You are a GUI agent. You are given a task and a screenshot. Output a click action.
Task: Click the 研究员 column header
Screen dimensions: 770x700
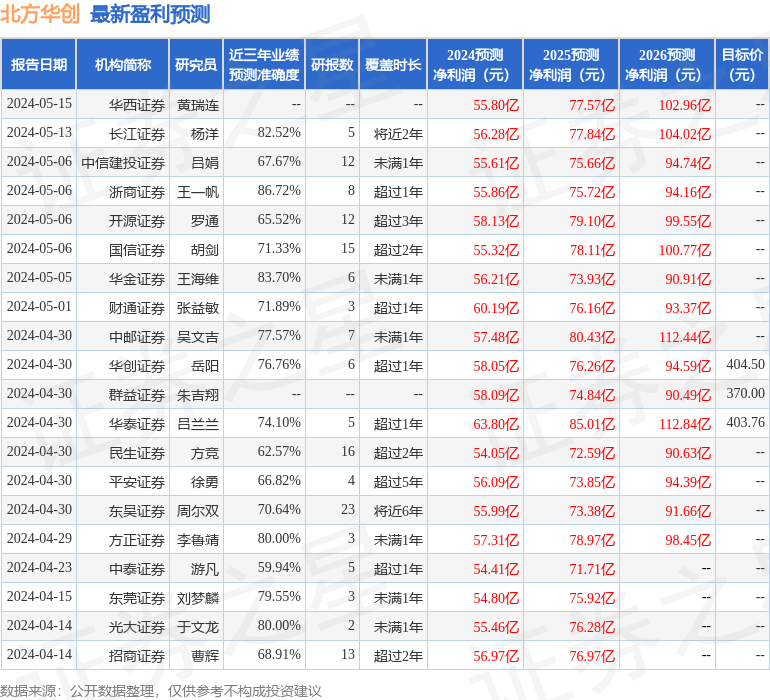[x=195, y=65]
